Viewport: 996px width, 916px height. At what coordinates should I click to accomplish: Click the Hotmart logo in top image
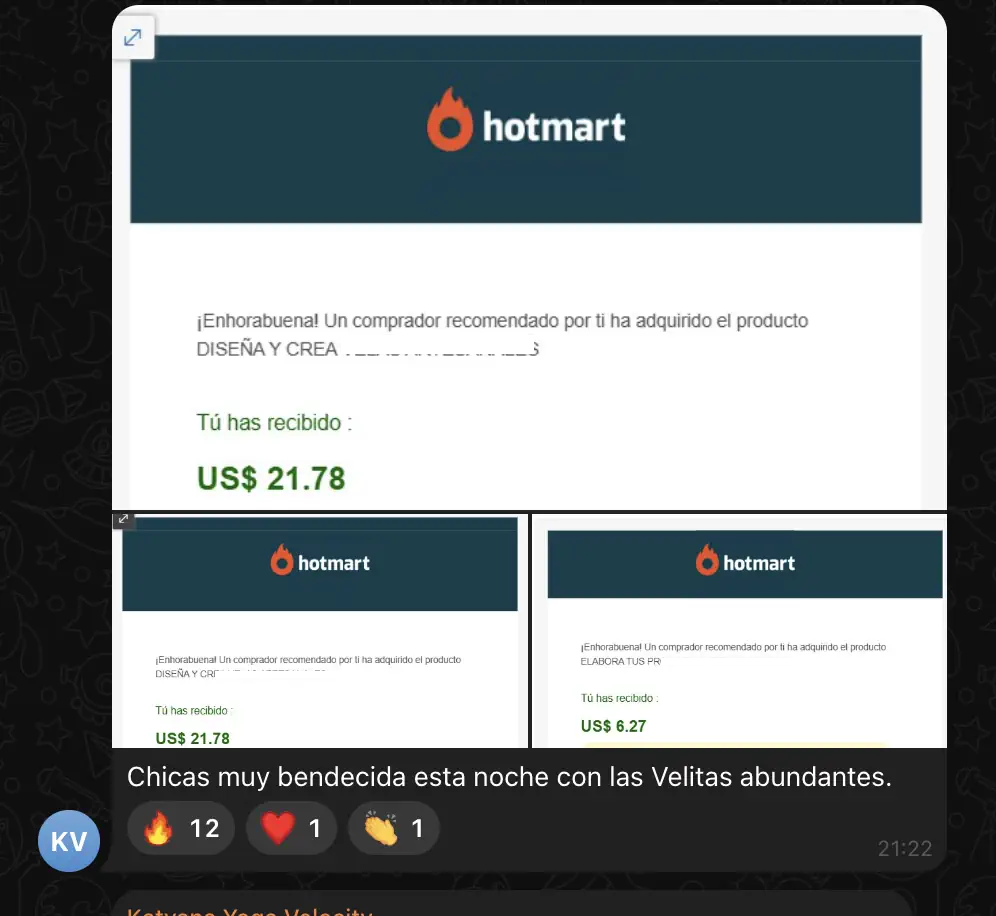point(527,121)
